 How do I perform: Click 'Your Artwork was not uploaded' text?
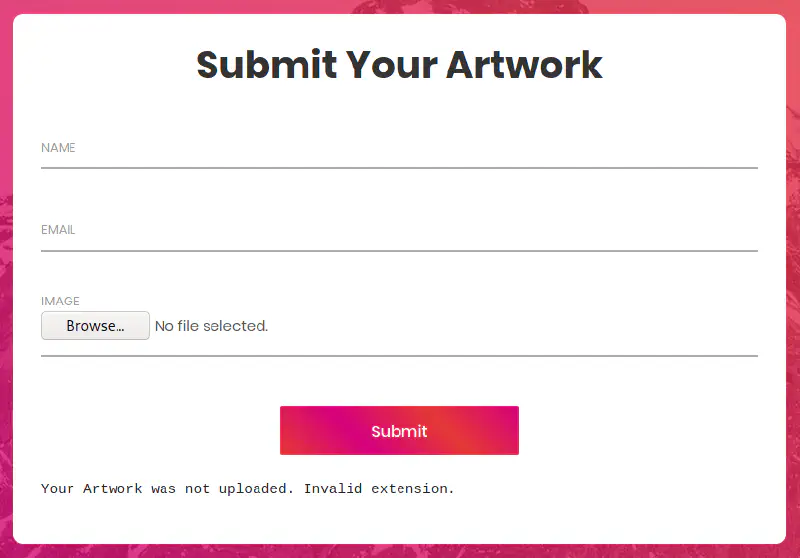pos(168,489)
